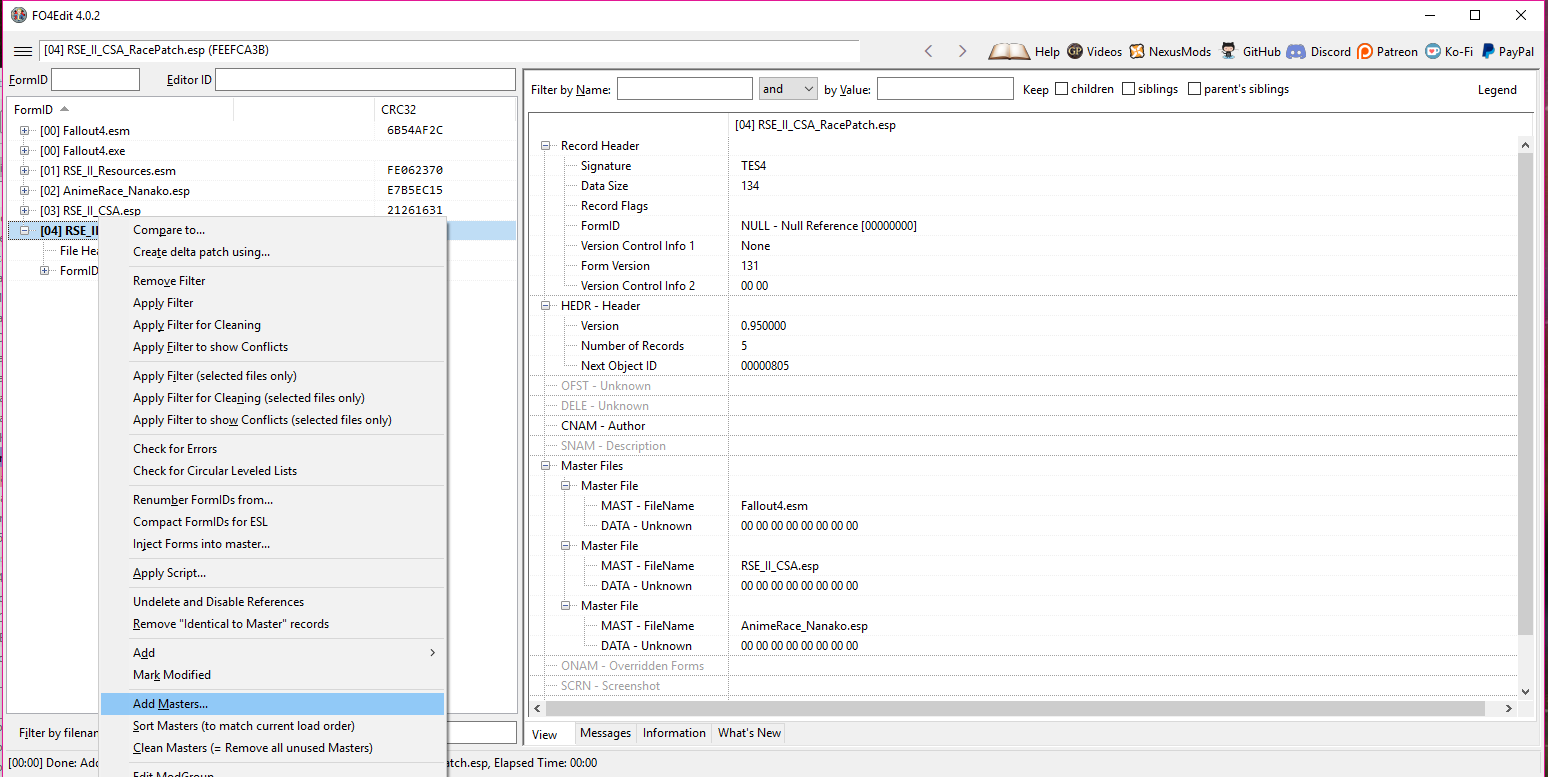Image resolution: width=1548 pixels, height=777 pixels.
Task: Focus the Filter by Name field
Action: click(685, 89)
